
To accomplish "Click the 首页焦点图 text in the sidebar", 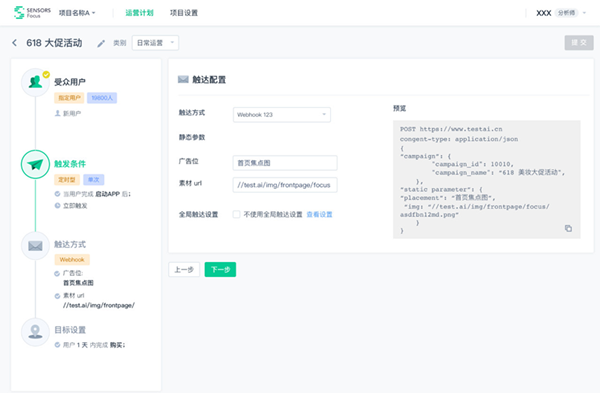I will (x=78, y=283).
